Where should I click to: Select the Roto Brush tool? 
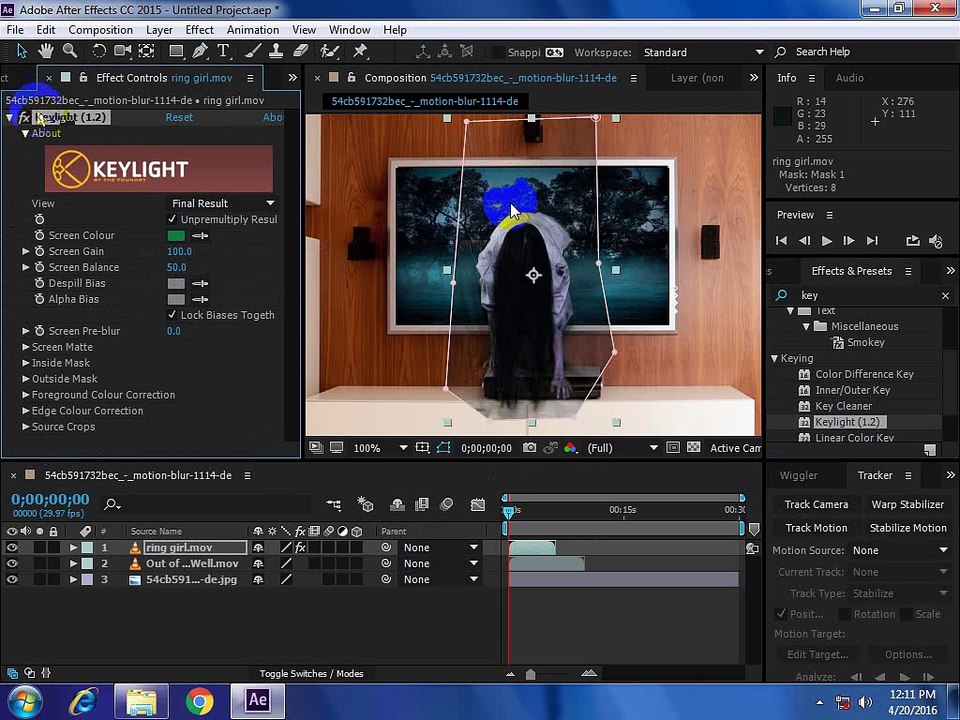coord(329,51)
